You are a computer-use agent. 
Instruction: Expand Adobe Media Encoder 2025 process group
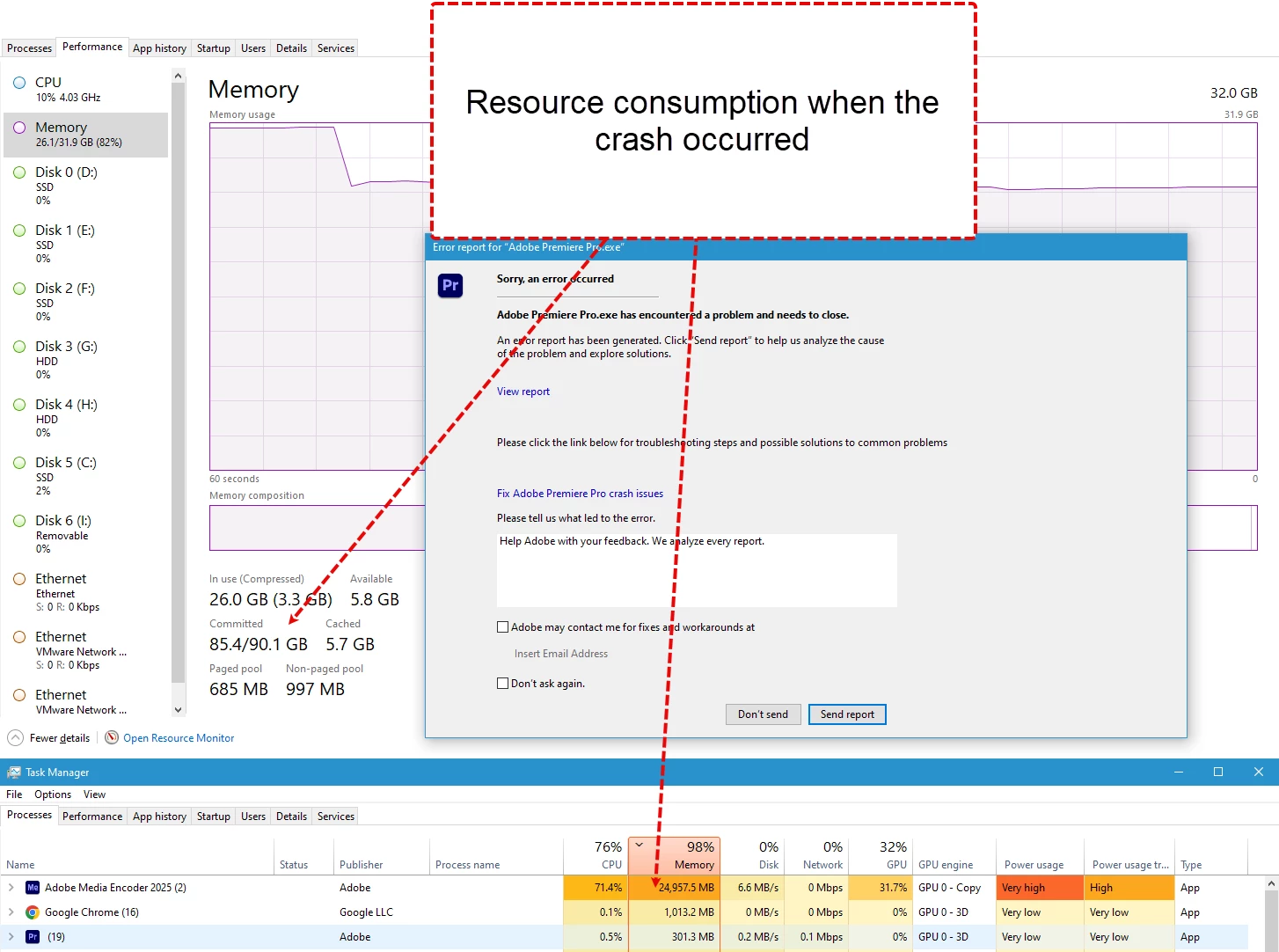pyautogui.click(x=11, y=888)
